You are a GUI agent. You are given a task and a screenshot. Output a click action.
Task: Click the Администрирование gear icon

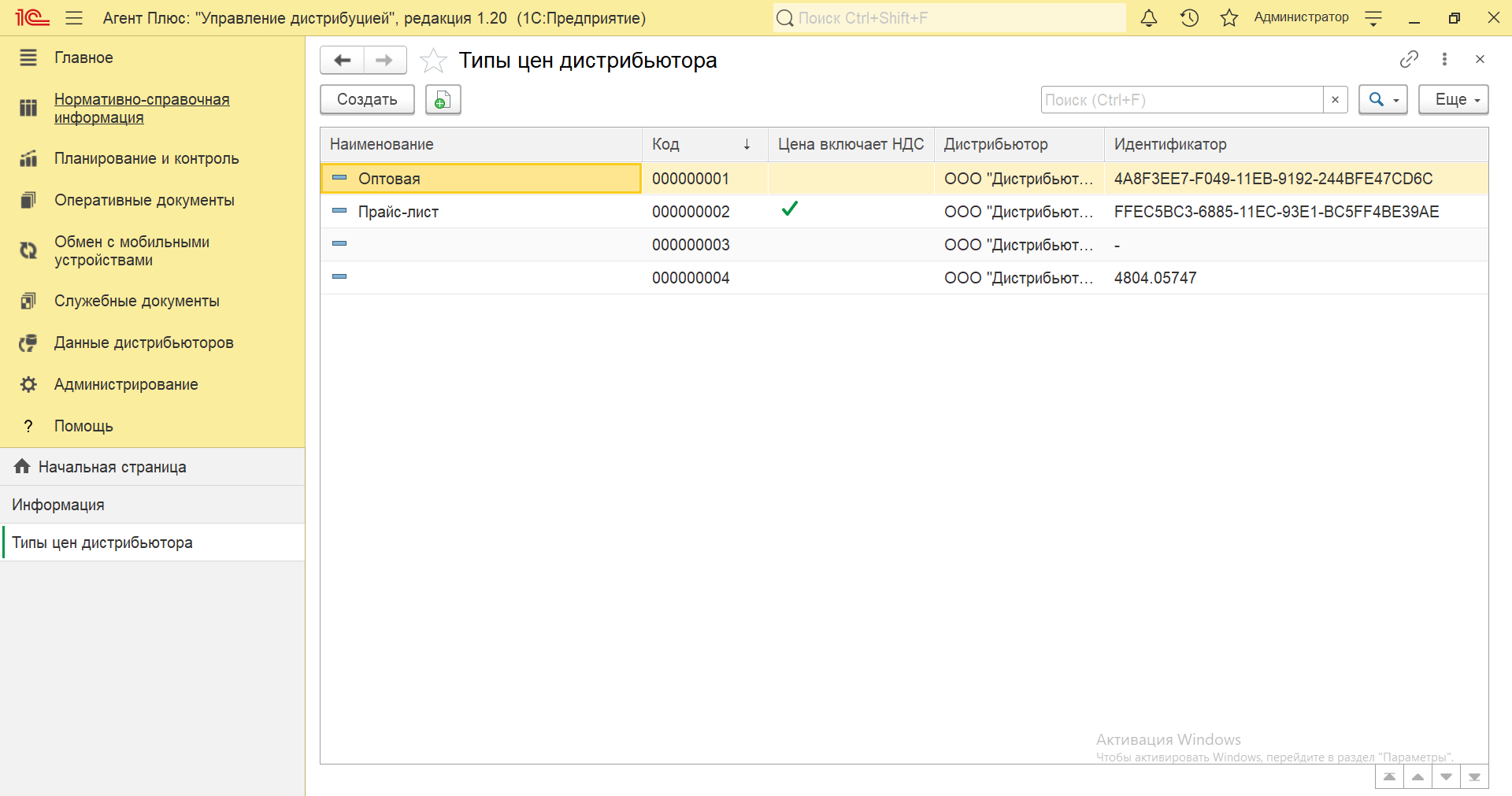28,384
